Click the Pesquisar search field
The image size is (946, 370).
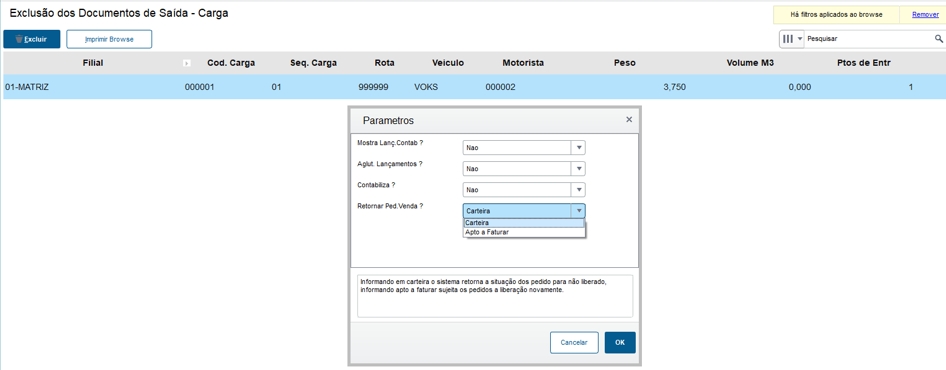click(869, 39)
